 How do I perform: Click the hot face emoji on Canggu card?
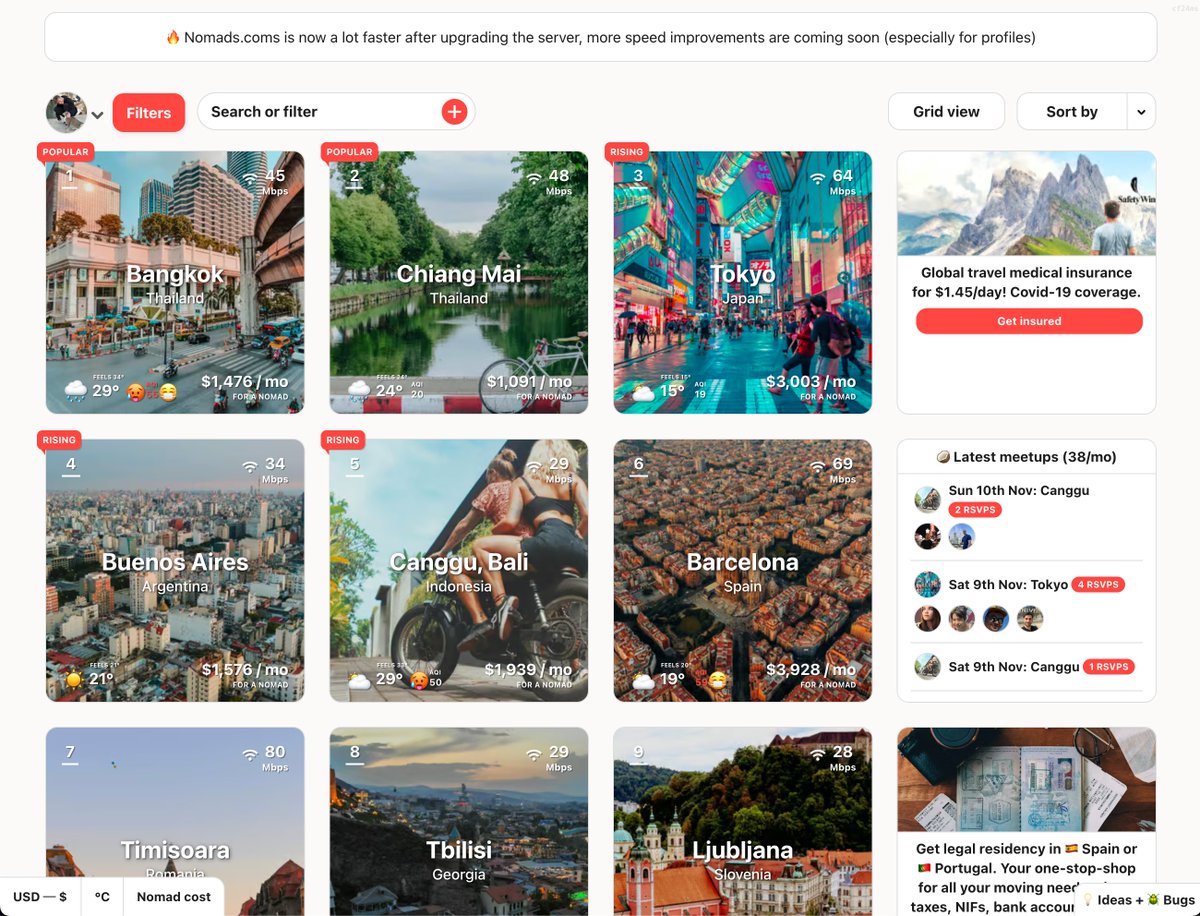[419, 681]
